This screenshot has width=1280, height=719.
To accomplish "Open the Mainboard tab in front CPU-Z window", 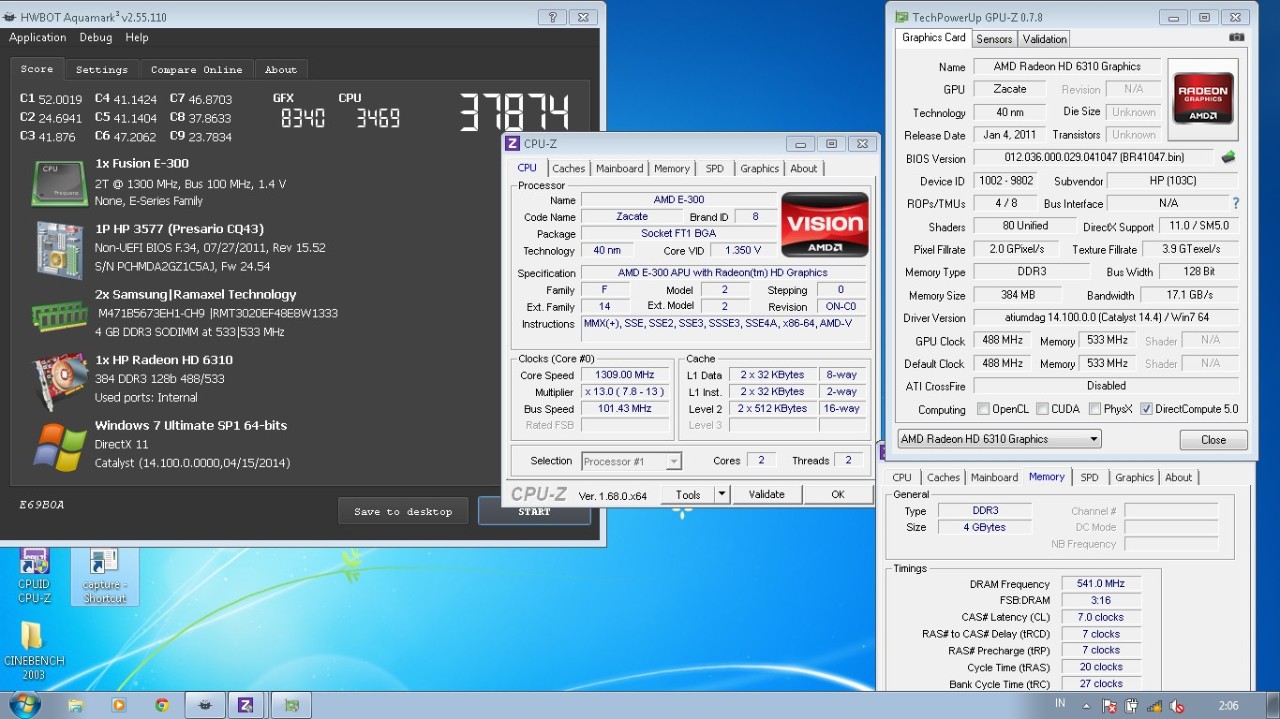I will [x=620, y=168].
